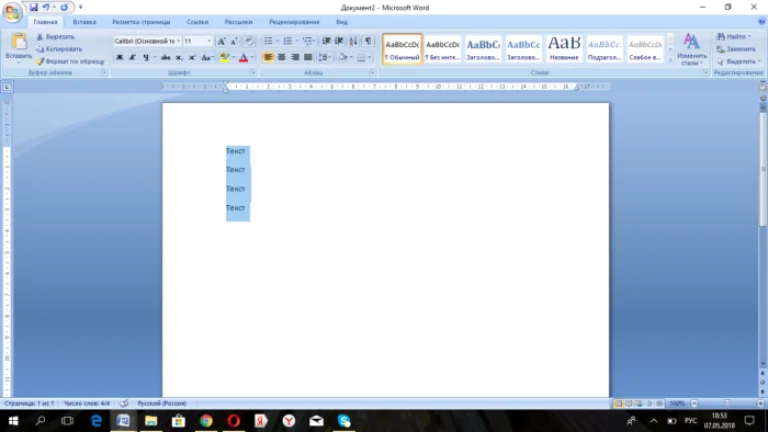Image resolution: width=768 pixels, height=432 pixels.
Task: Apply Обычный (Normal) style
Action: 402,49
